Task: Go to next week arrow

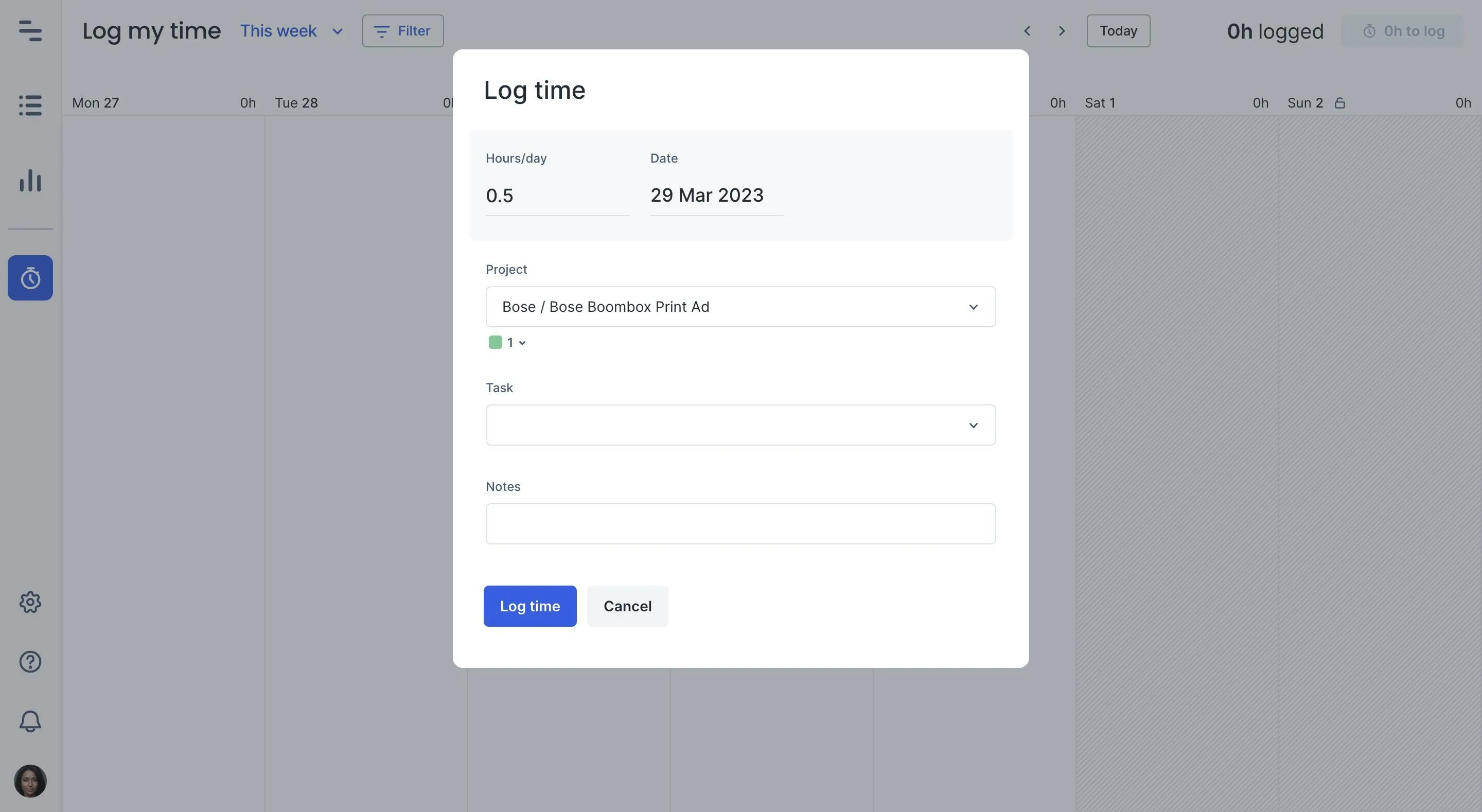Action: click(x=1062, y=31)
